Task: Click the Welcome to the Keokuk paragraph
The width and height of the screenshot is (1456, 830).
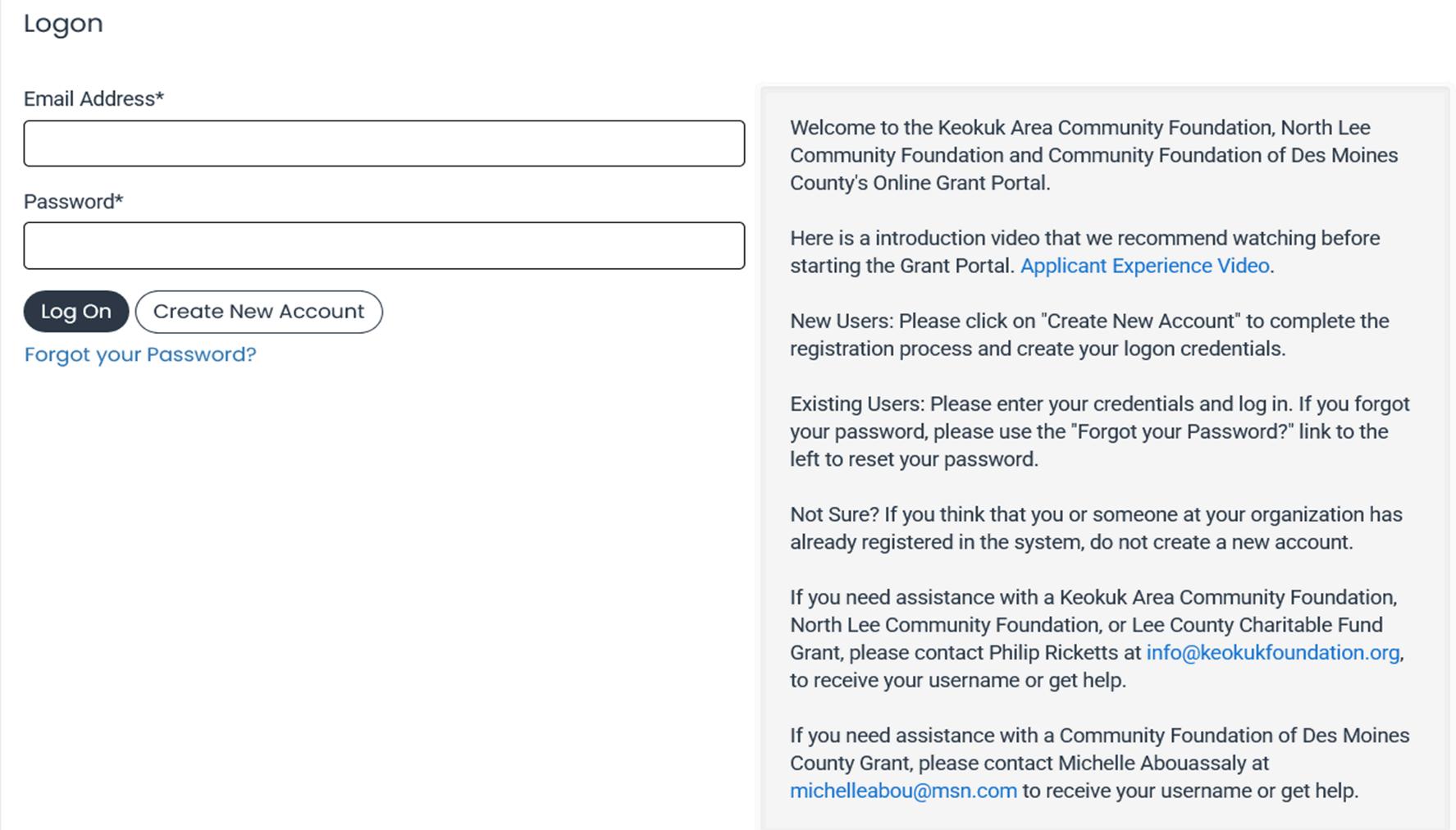Action: [1093, 155]
